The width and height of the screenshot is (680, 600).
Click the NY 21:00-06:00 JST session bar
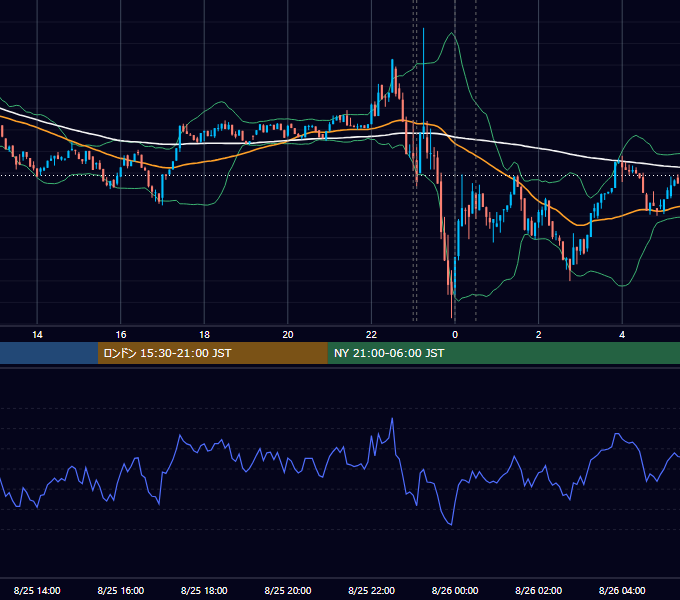click(503, 353)
